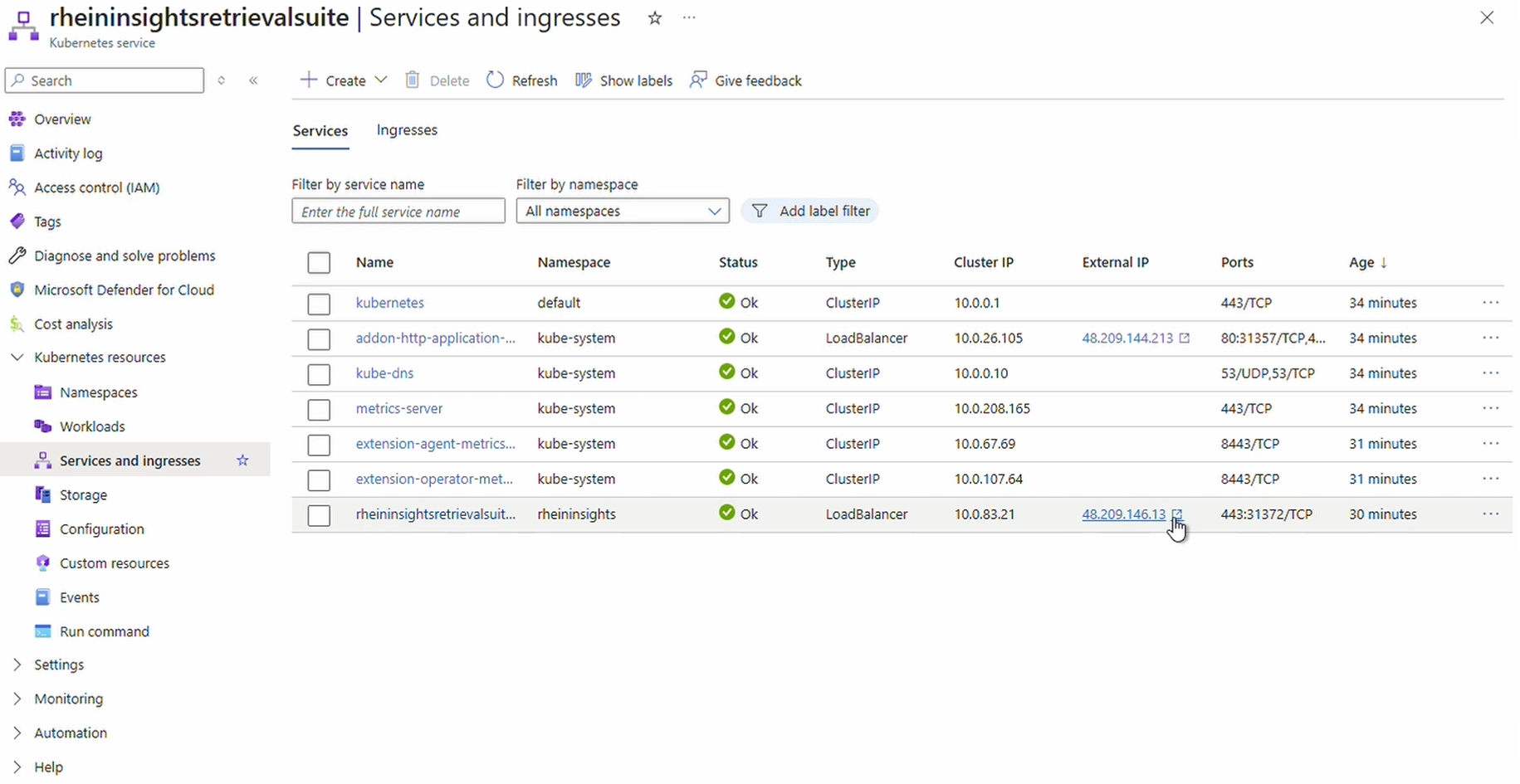Click the sidebar Search field
Viewport: 1520px width, 784px height.
pos(105,80)
